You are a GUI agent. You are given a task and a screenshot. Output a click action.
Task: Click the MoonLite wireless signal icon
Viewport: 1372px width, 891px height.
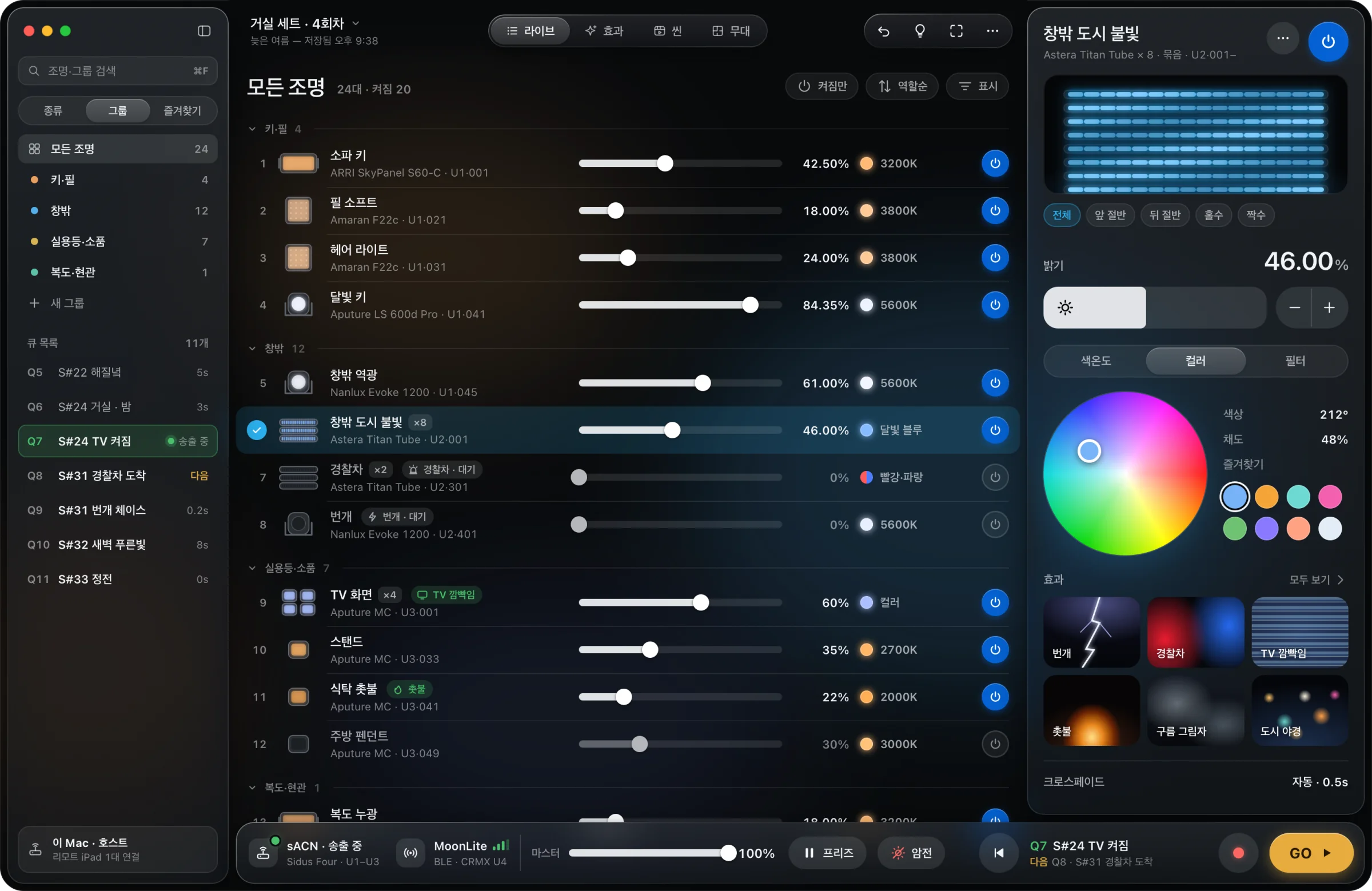coord(410,852)
